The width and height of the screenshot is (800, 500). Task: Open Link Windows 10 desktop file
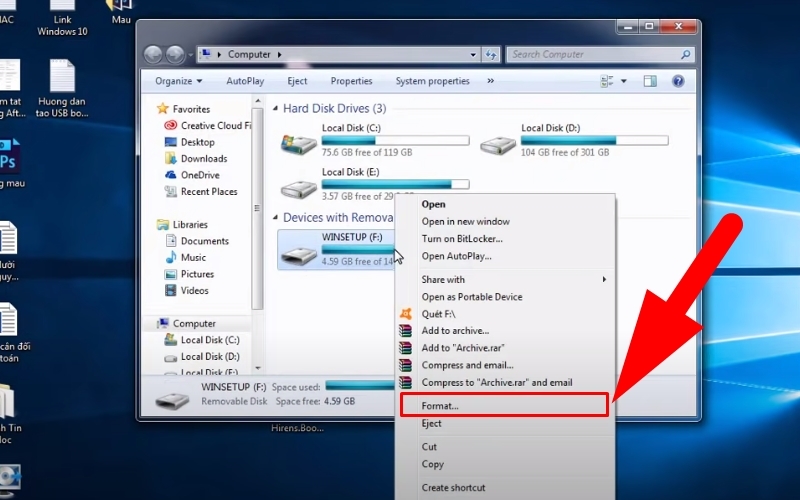coord(62,18)
